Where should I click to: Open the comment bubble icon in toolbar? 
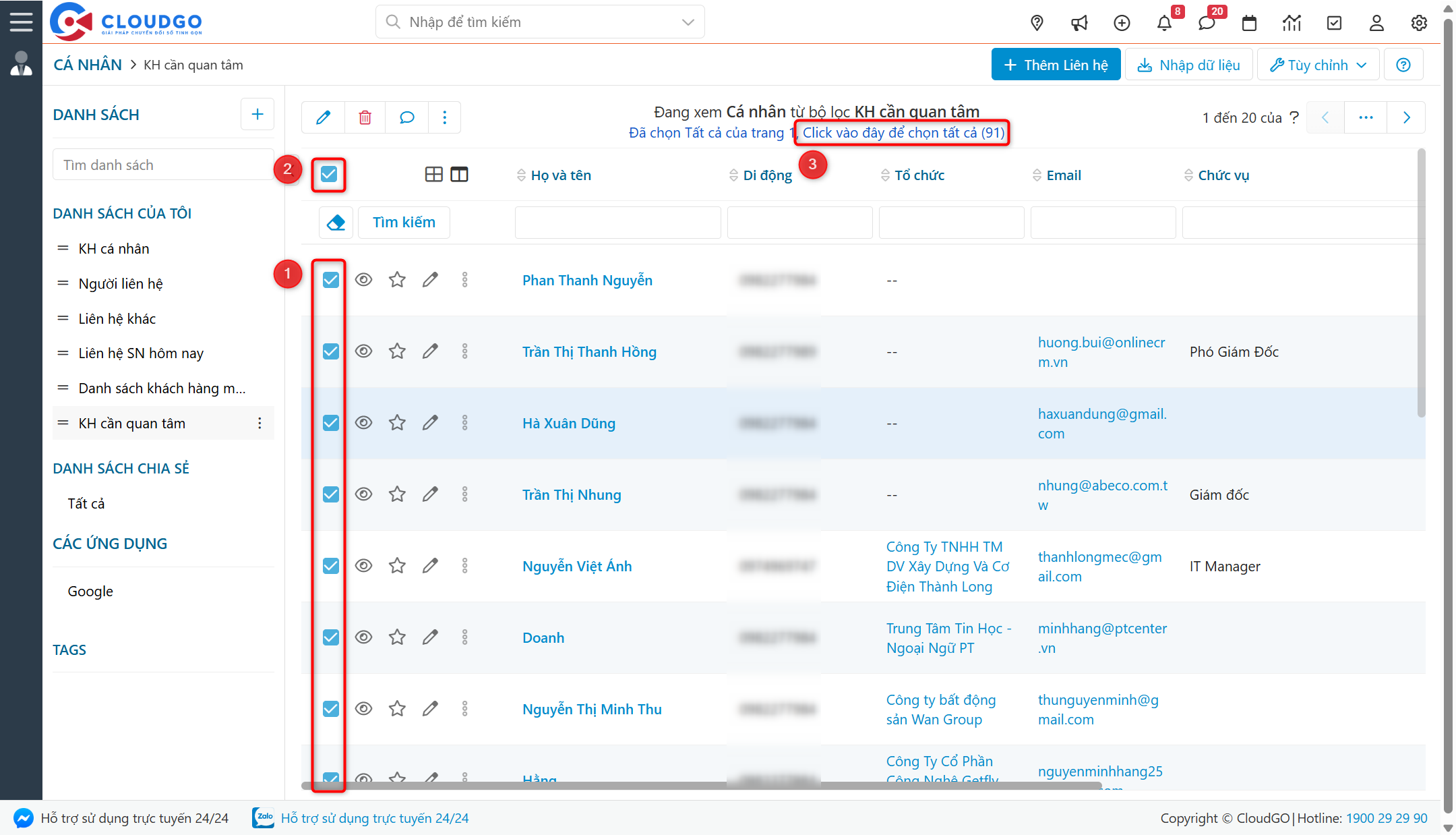(406, 117)
